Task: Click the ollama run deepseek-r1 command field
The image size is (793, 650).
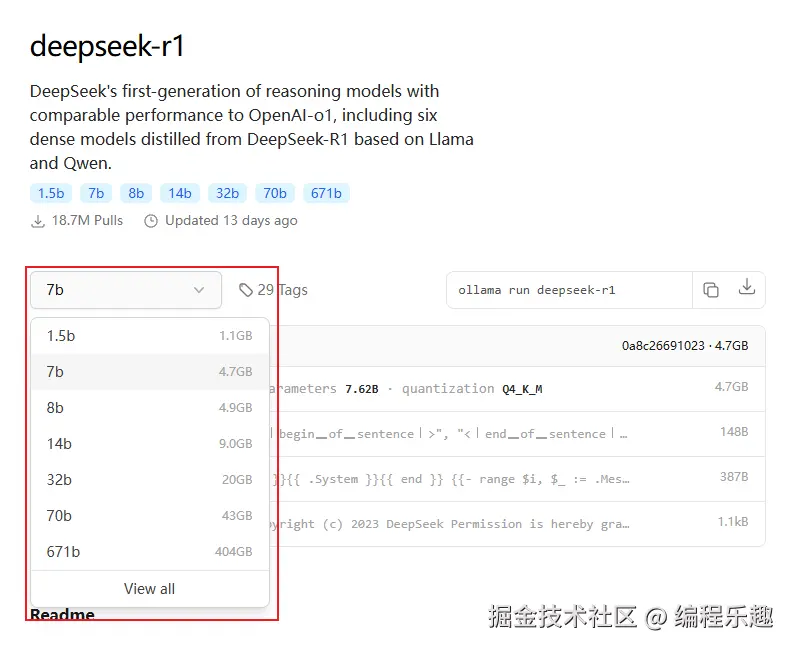Action: pos(569,290)
